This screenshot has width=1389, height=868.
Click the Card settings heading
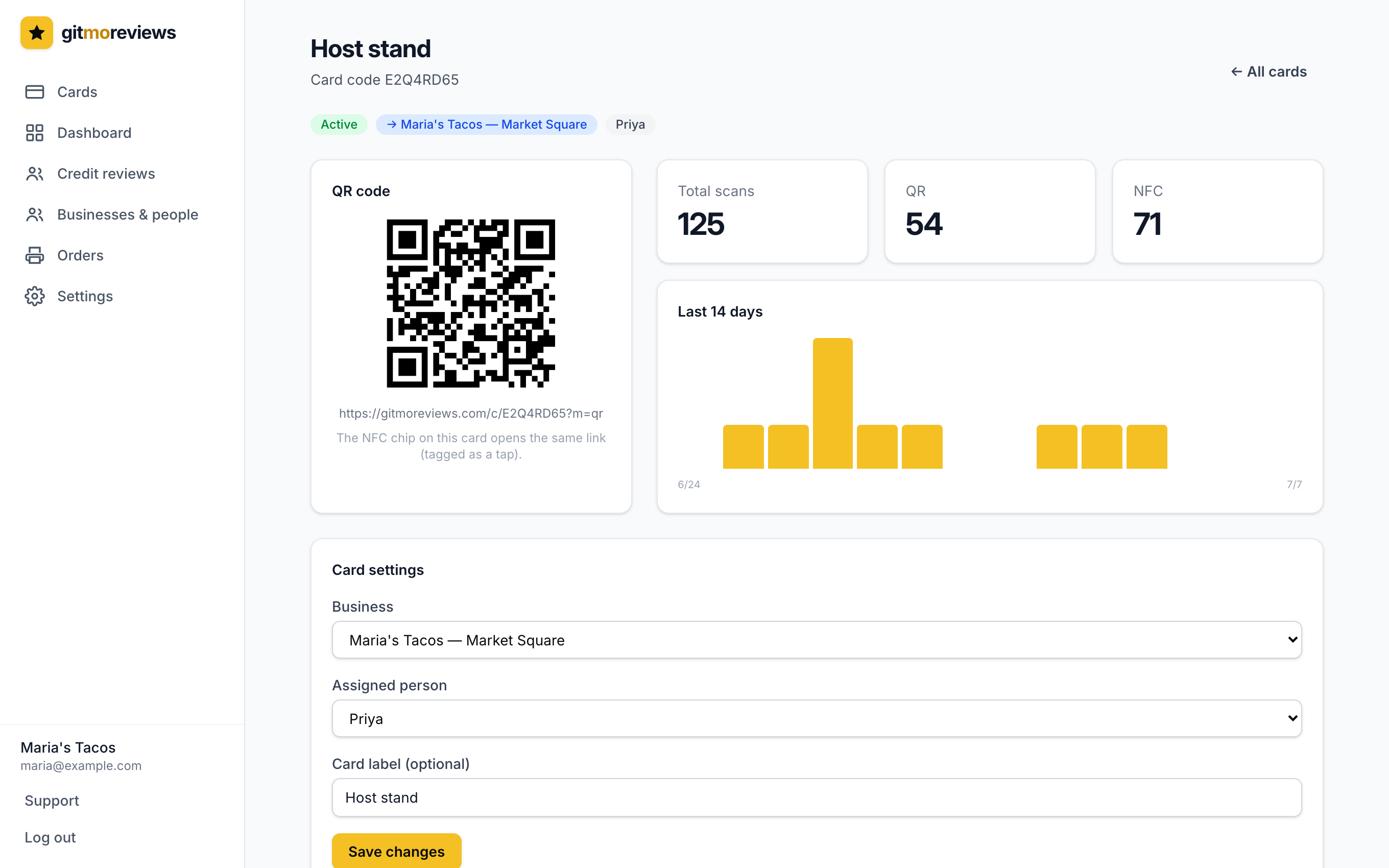378,570
